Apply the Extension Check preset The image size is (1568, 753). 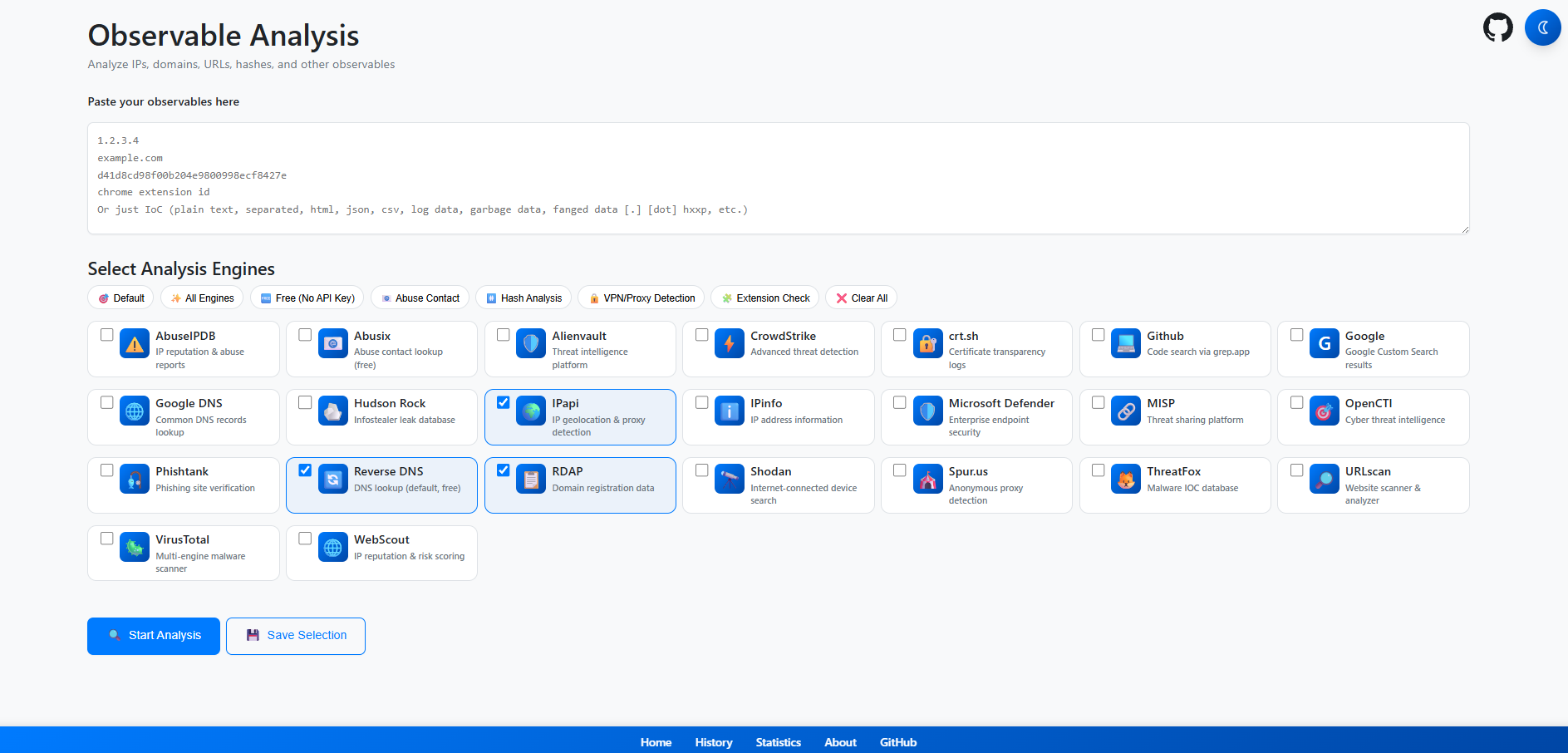pyautogui.click(x=765, y=298)
